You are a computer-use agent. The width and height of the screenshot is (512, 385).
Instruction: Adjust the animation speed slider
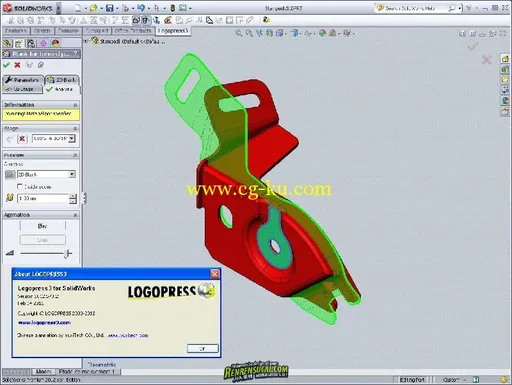pyautogui.click(x=68, y=253)
